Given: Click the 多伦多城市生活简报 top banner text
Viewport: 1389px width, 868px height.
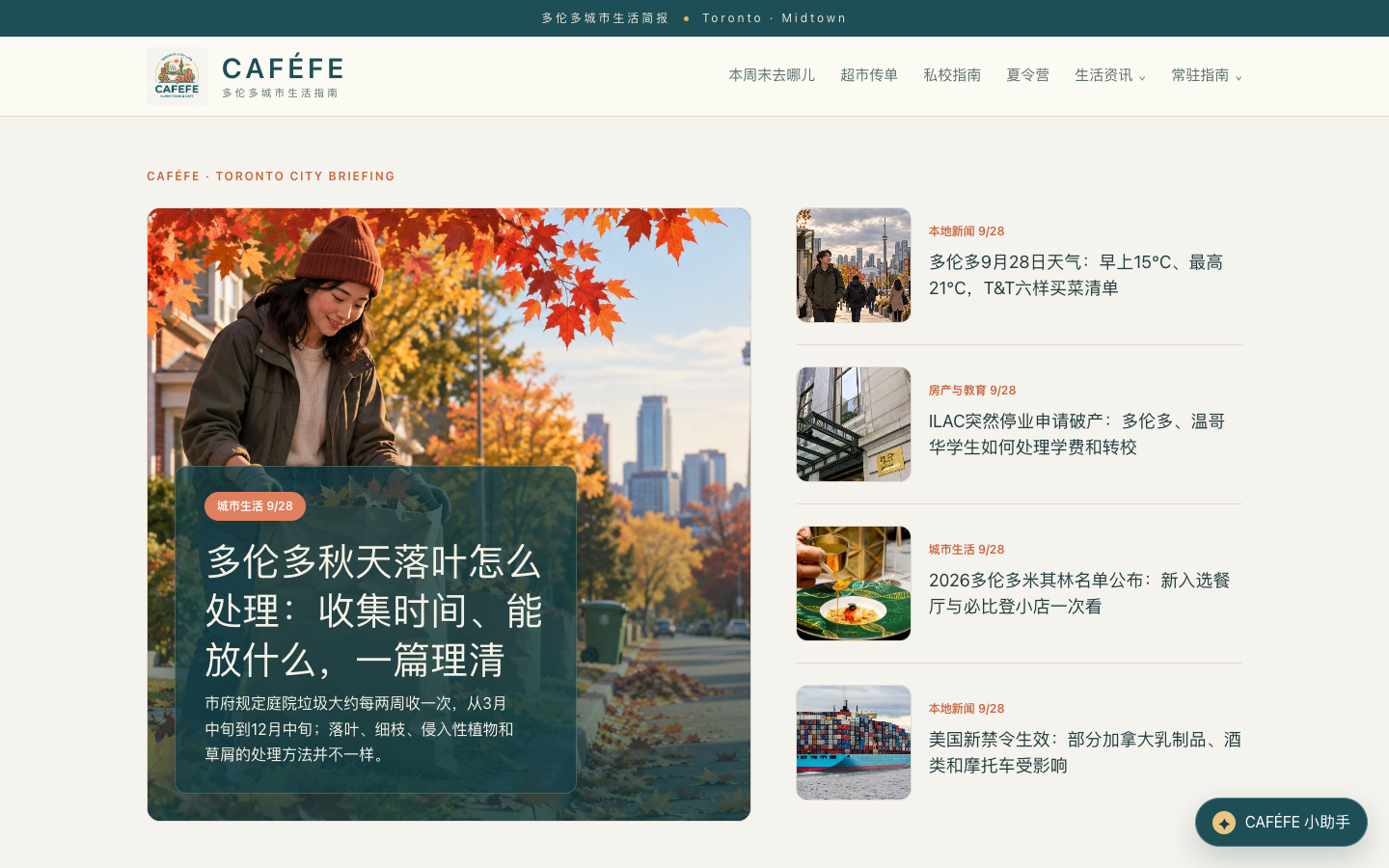Looking at the screenshot, I should pyautogui.click(x=605, y=18).
